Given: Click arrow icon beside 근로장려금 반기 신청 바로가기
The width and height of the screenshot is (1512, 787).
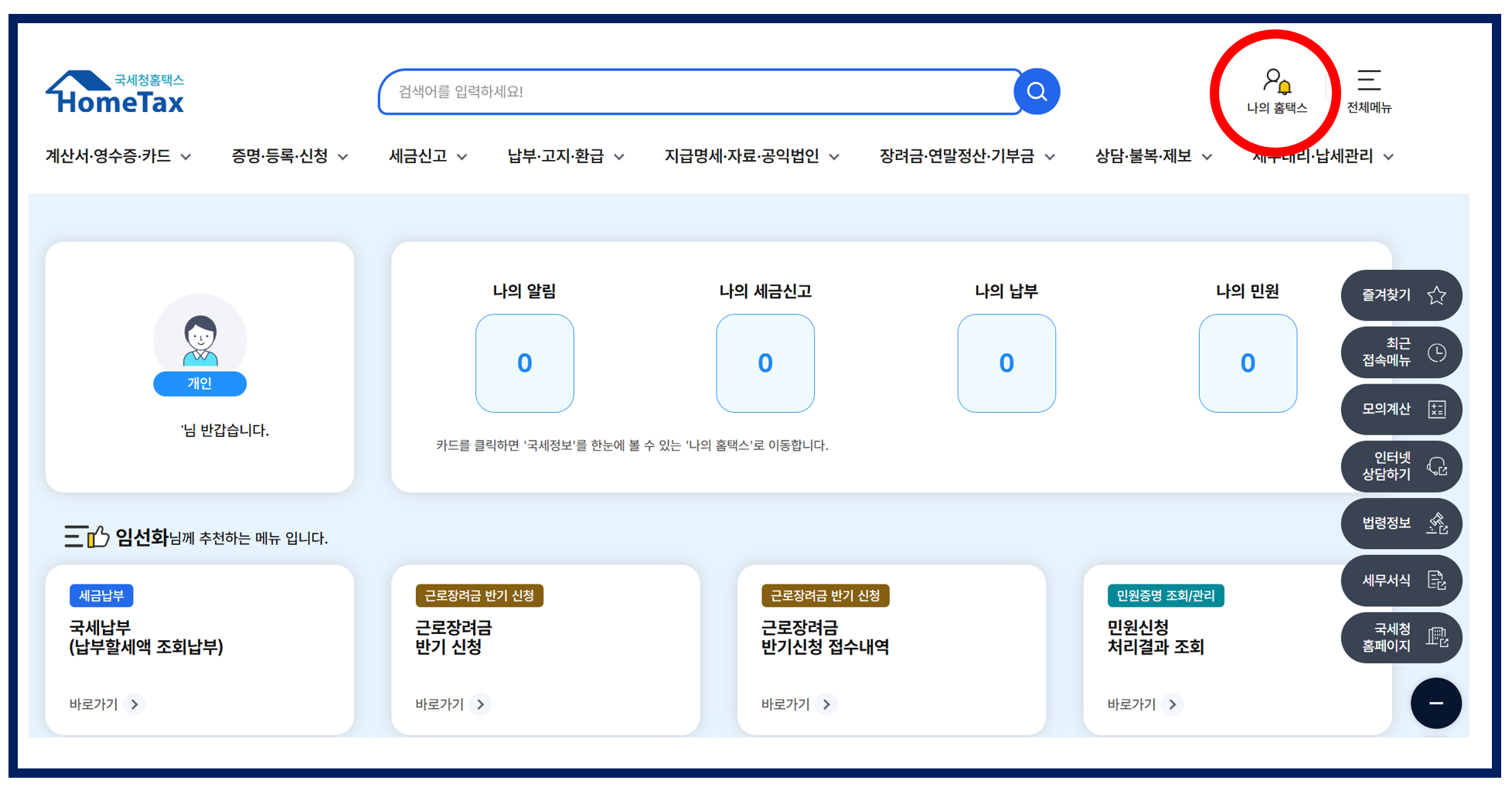Looking at the screenshot, I should pyautogui.click(x=481, y=704).
